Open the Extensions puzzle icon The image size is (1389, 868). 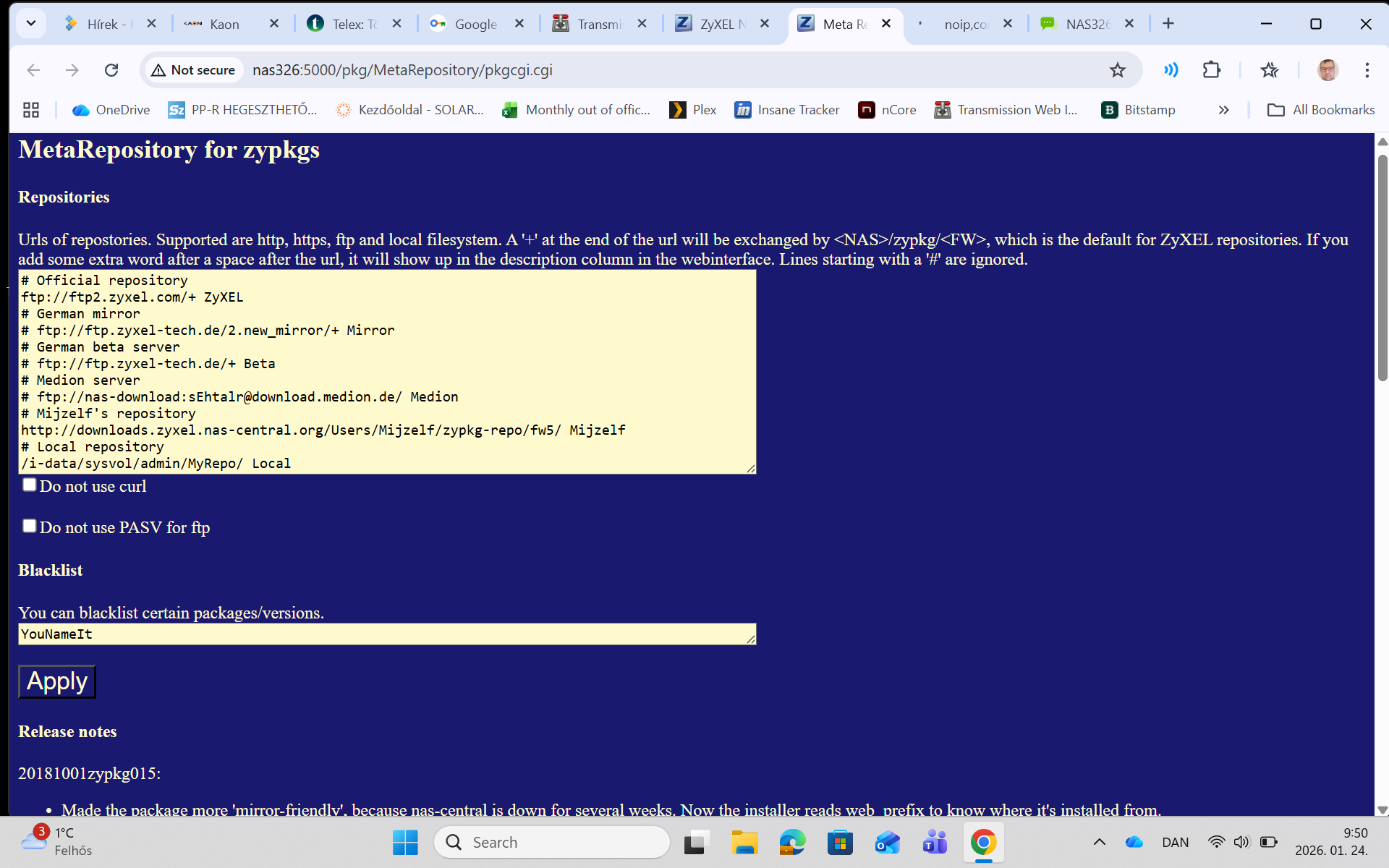(x=1211, y=70)
